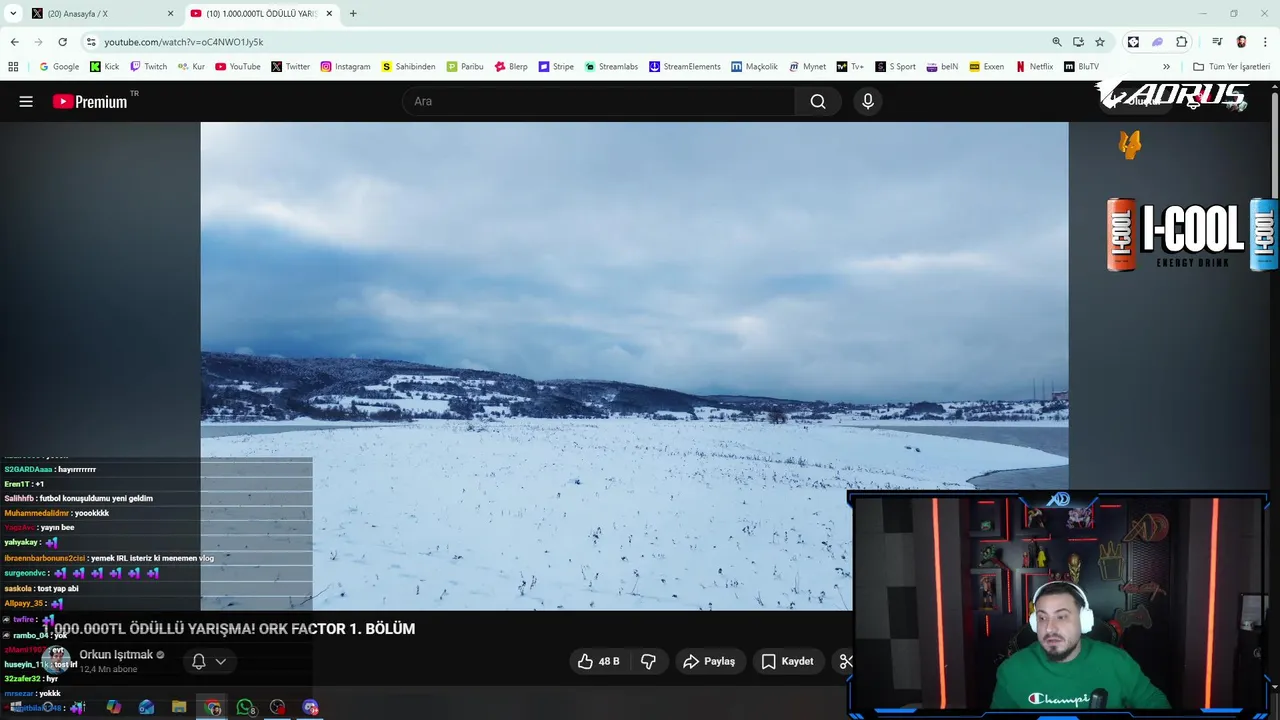Navigate back with the back arrow
Screen dimensions: 1280x720
point(14,42)
